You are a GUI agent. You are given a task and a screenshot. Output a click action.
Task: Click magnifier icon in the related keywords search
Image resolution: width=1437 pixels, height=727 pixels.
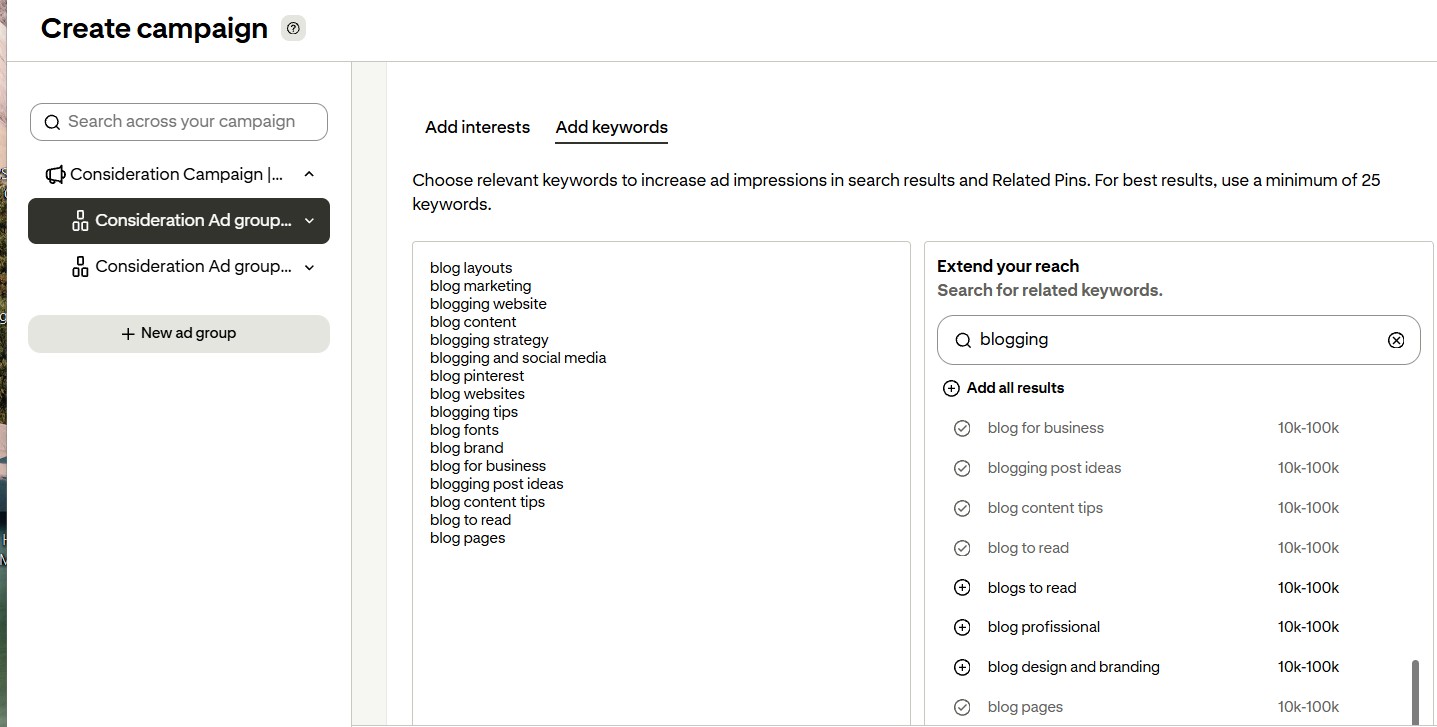[963, 340]
